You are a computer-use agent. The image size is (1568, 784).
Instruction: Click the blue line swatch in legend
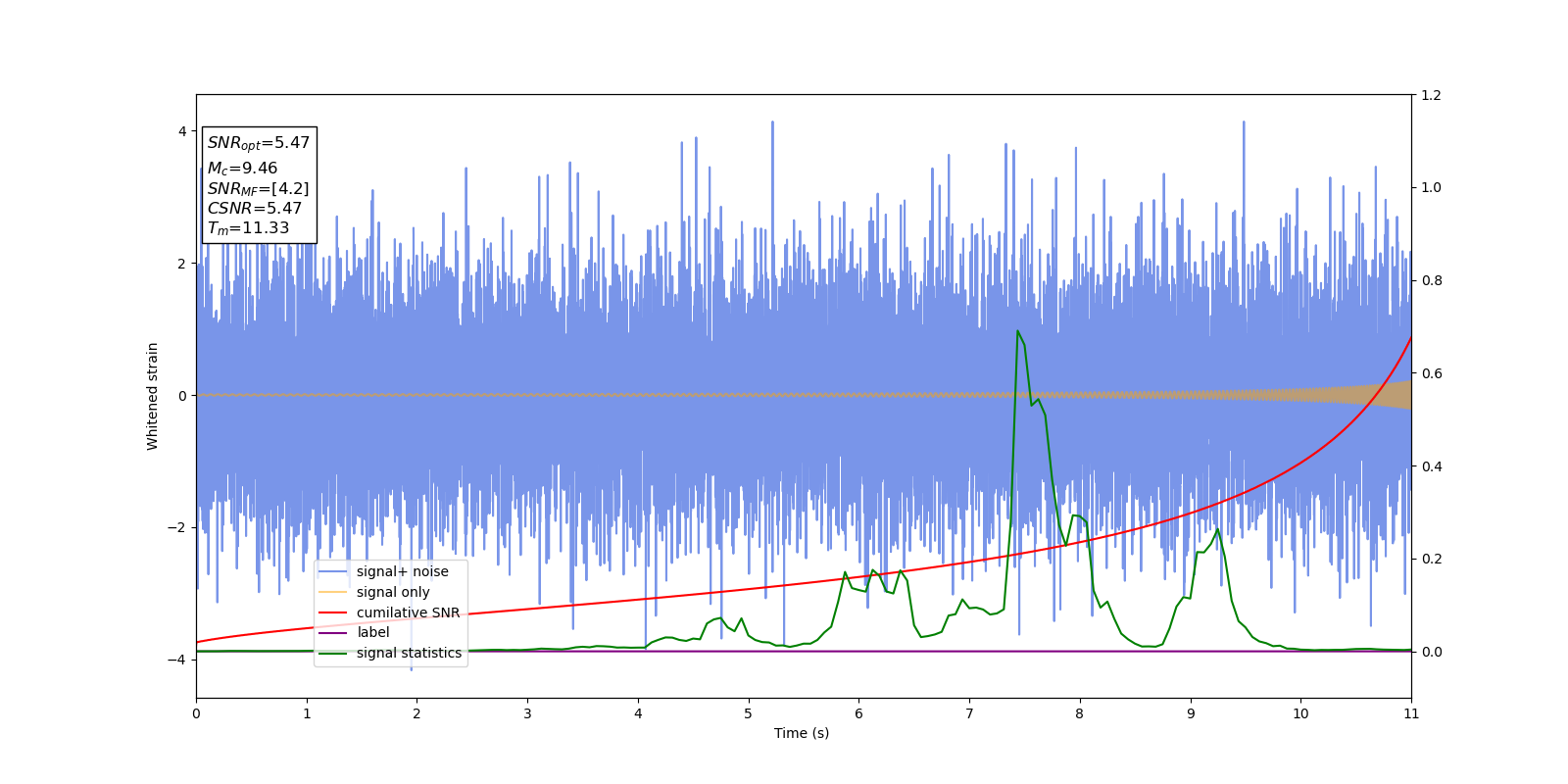point(333,571)
